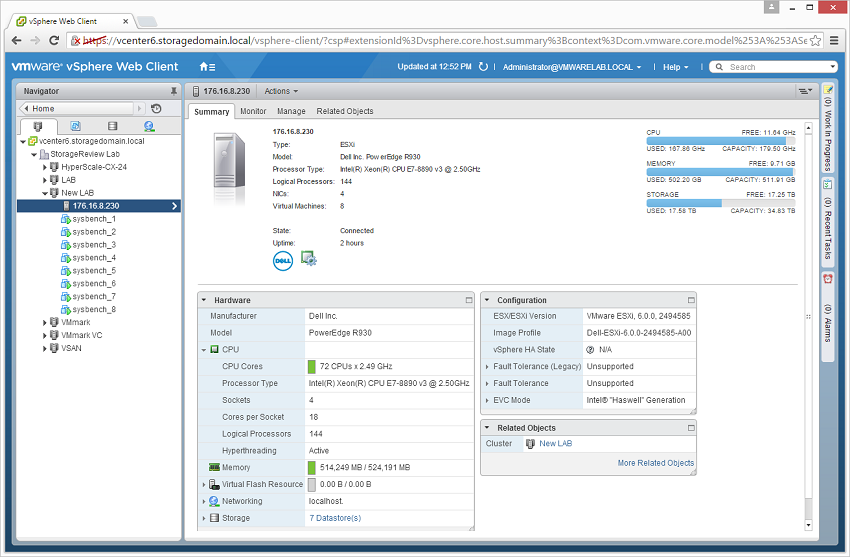Open the Chrome menu button
Viewport: 850px width, 557px height.
pyautogui.click(x=834, y=41)
